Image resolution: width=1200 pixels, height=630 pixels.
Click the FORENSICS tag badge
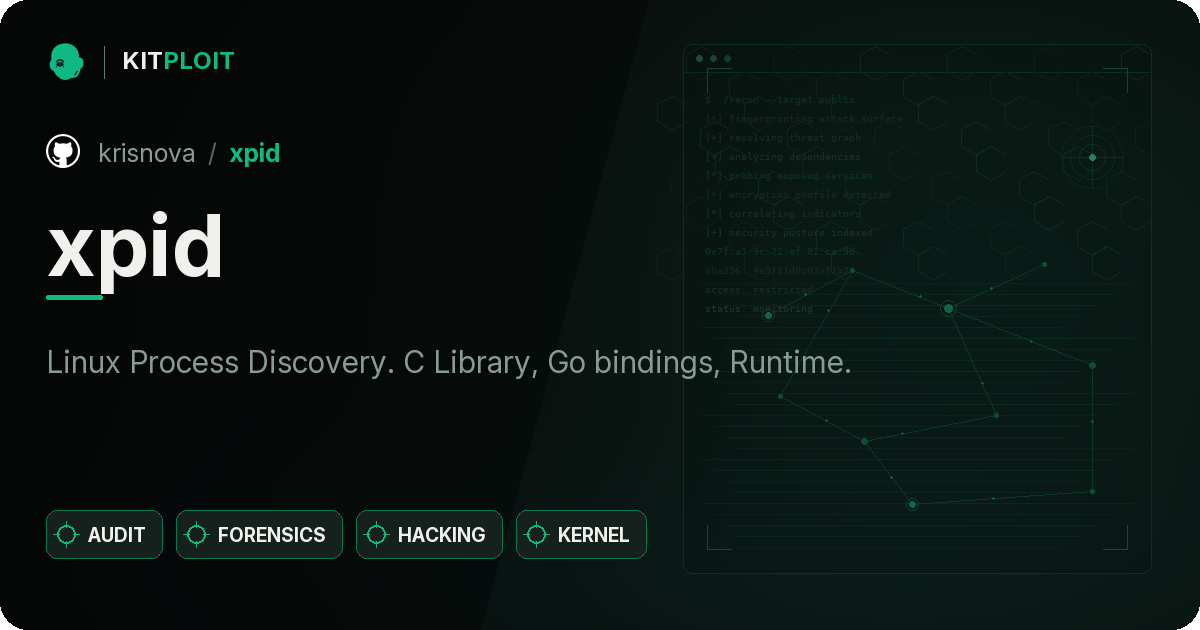[x=259, y=535]
